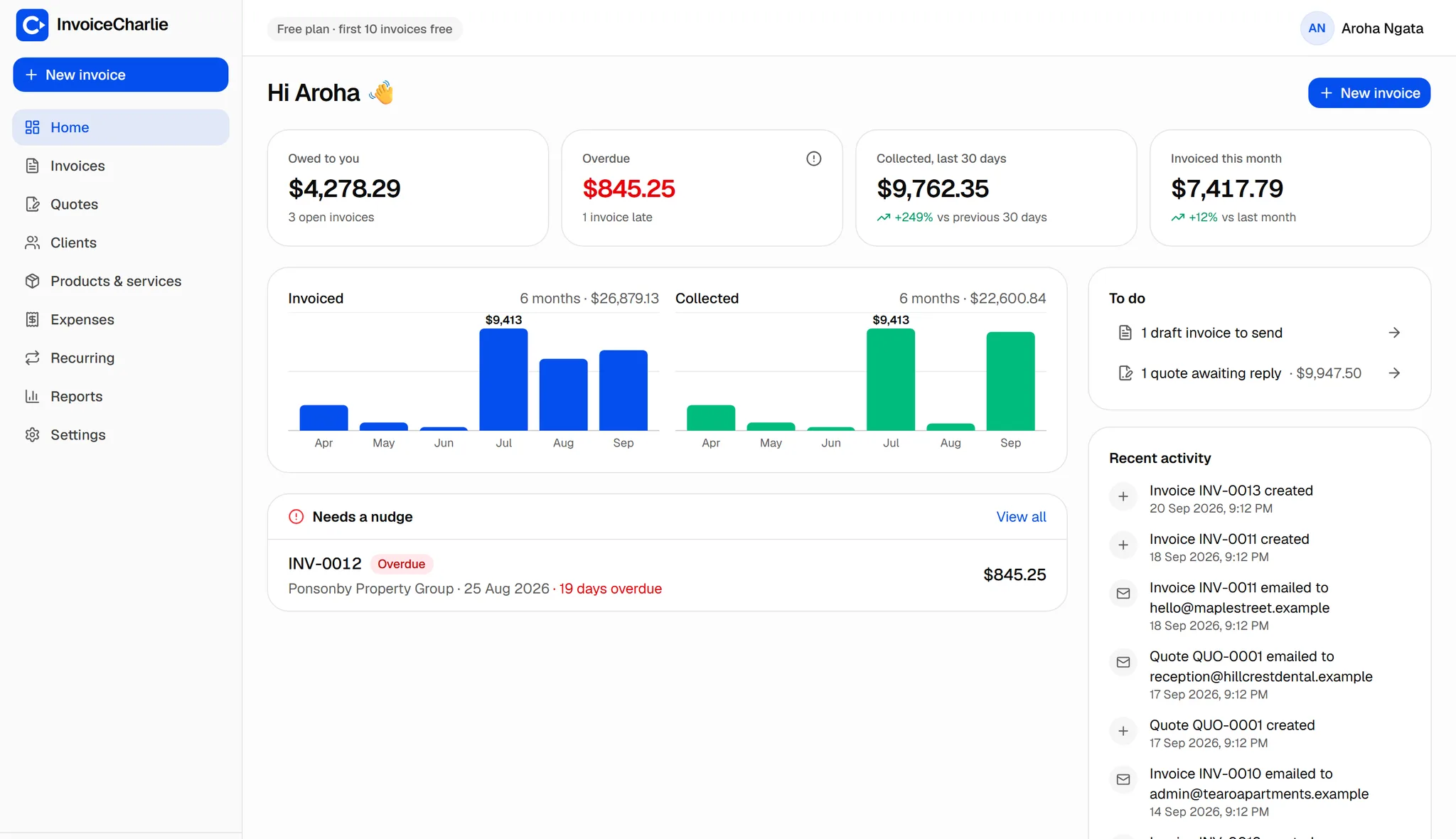The height and width of the screenshot is (839, 1456).
Task: Click the Expenses receipt icon
Action: click(x=32, y=319)
